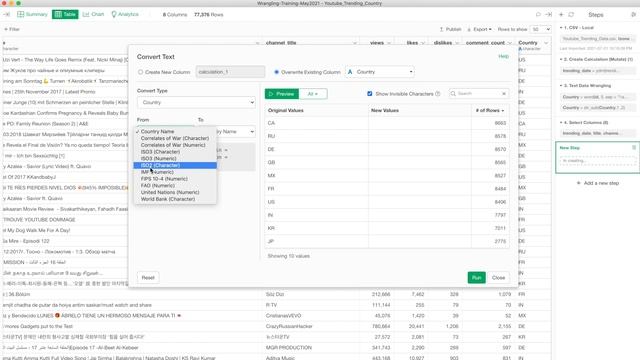Switch to the Summary tab
The height and width of the screenshot is (360, 640).
(x=32, y=14)
